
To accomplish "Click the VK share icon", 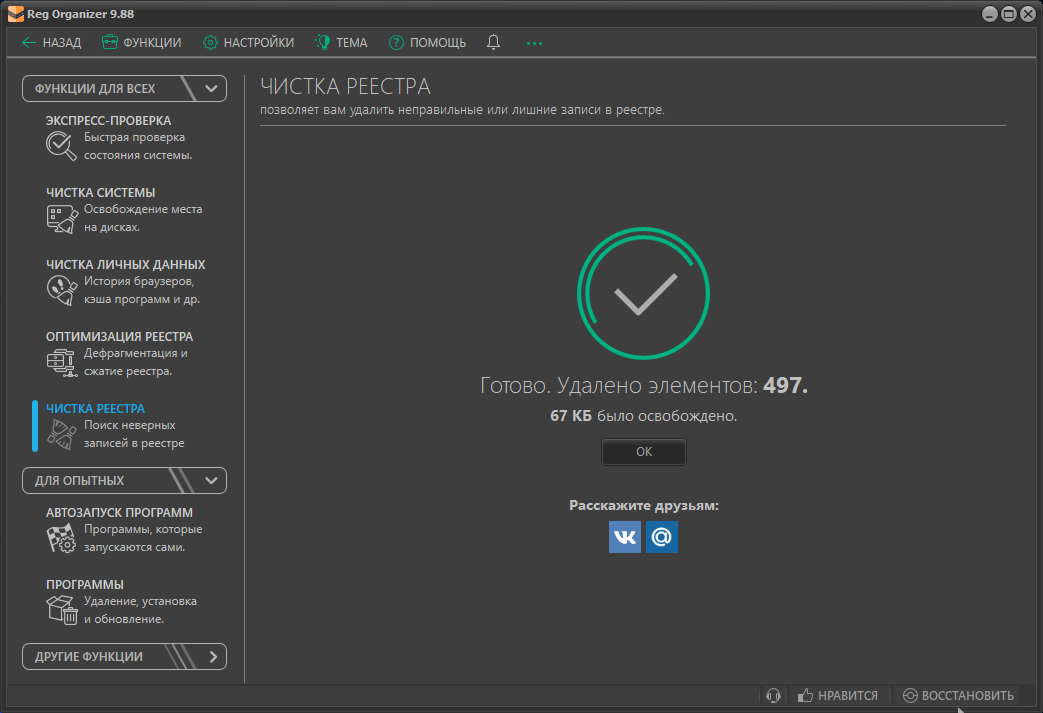I will coord(625,537).
